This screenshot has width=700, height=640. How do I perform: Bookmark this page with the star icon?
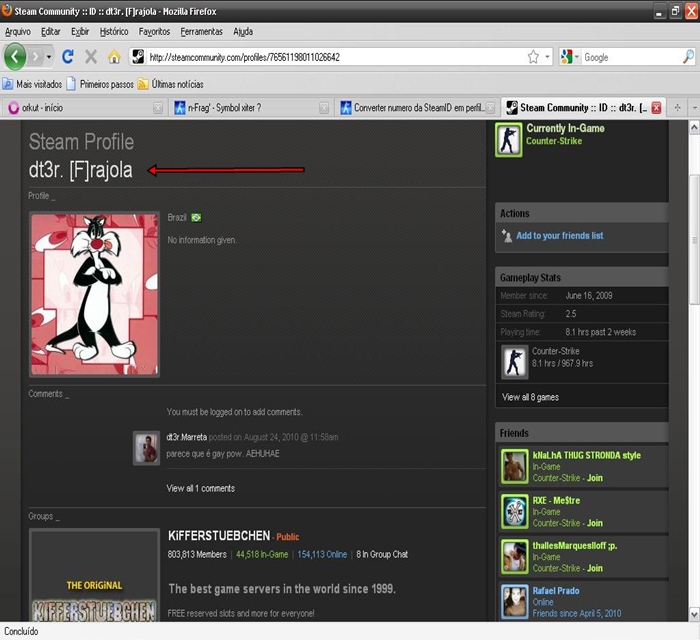click(x=533, y=57)
